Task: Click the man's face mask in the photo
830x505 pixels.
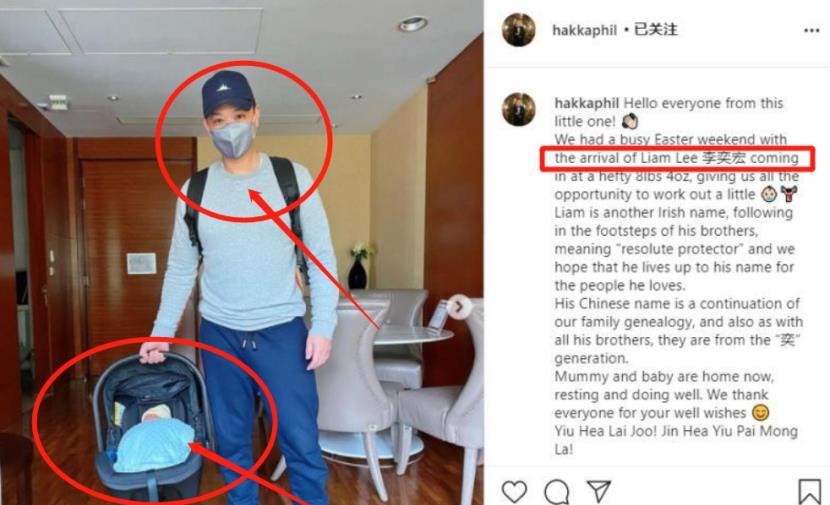Action: click(232, 139)
